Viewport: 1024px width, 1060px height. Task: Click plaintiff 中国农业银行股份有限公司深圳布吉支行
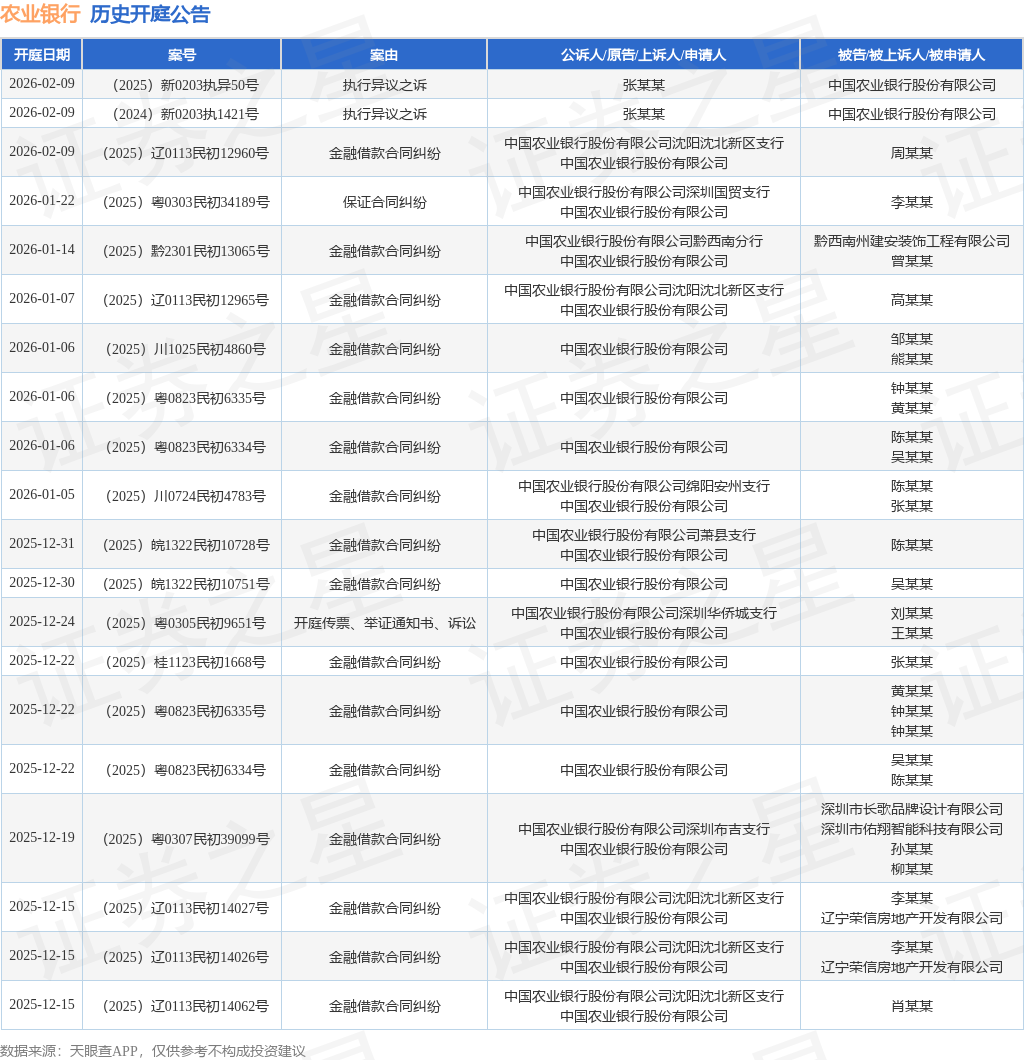tap(643, 829)
